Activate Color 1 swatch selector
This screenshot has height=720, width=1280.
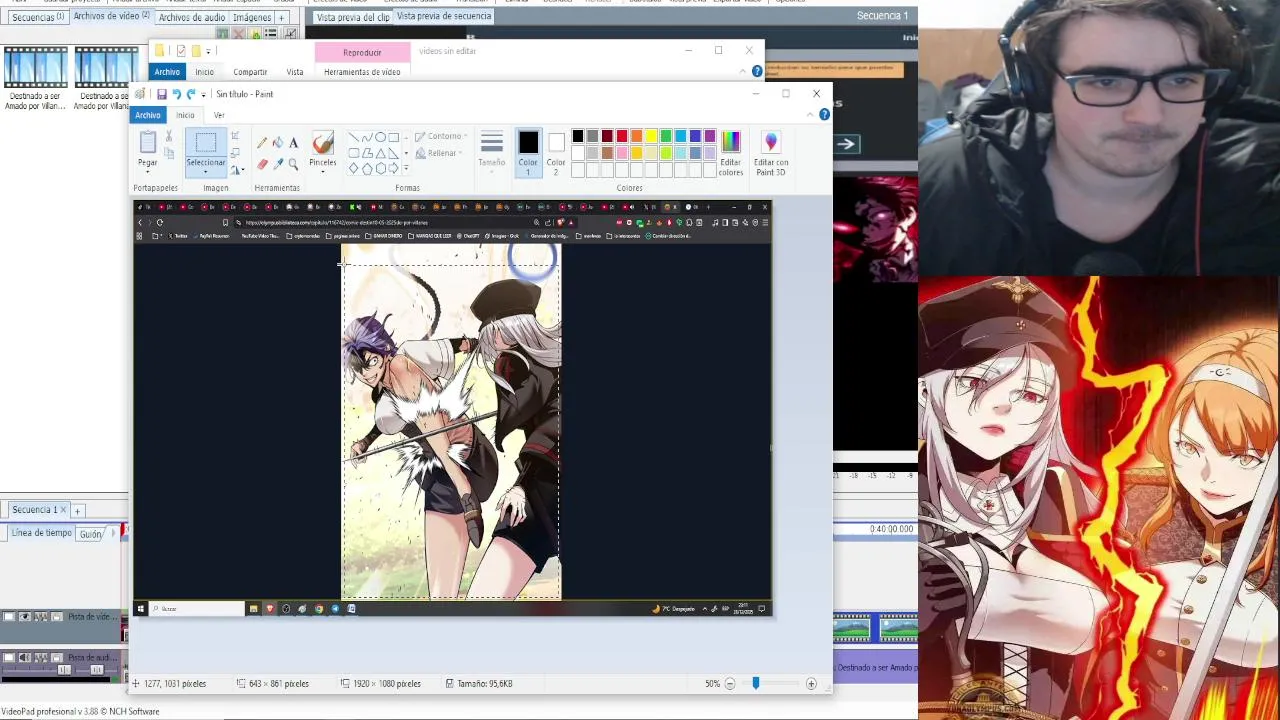(x=528, y=152)
